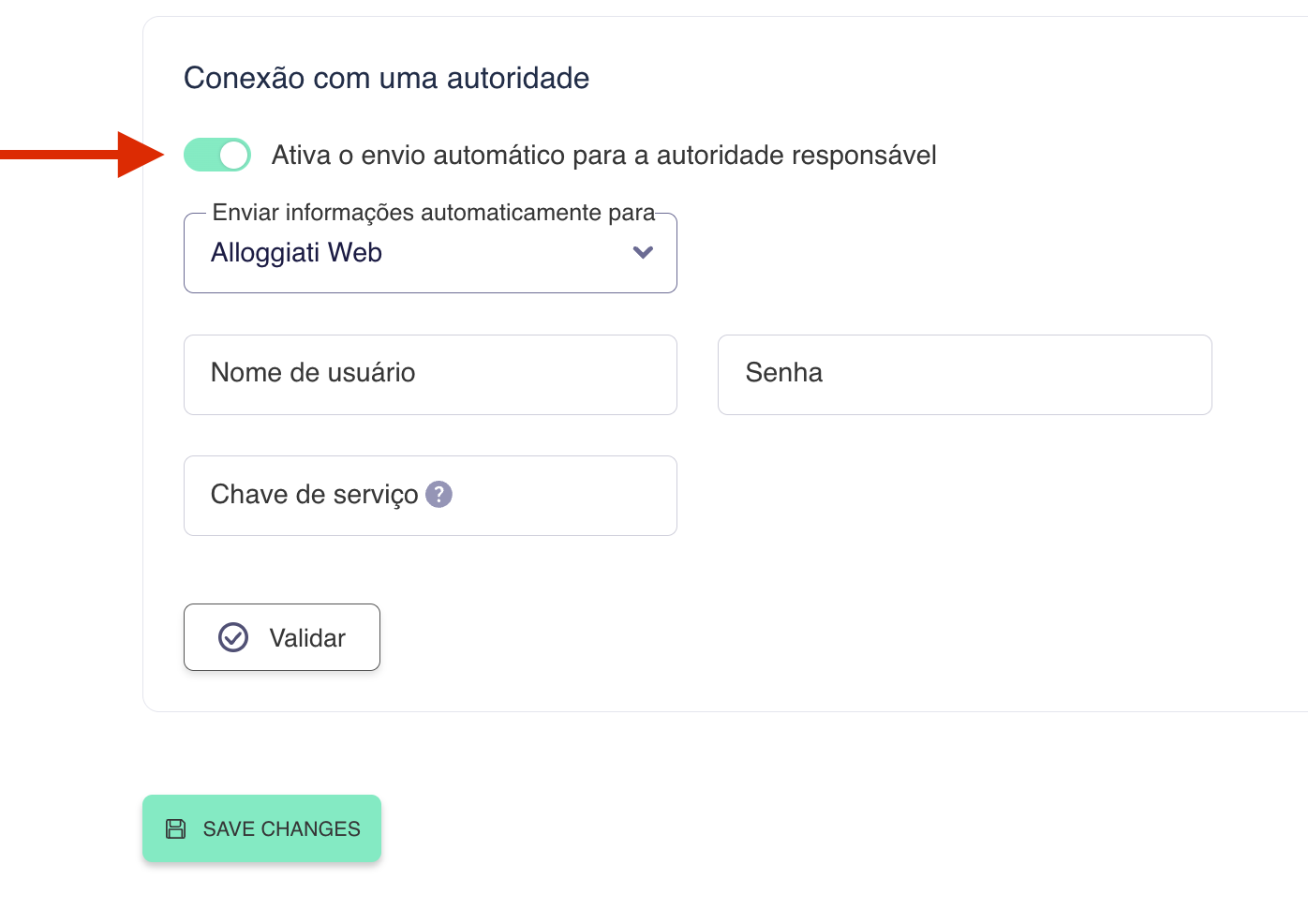Click the help question mark icon
1308x924 pixels.
[438, 494]
